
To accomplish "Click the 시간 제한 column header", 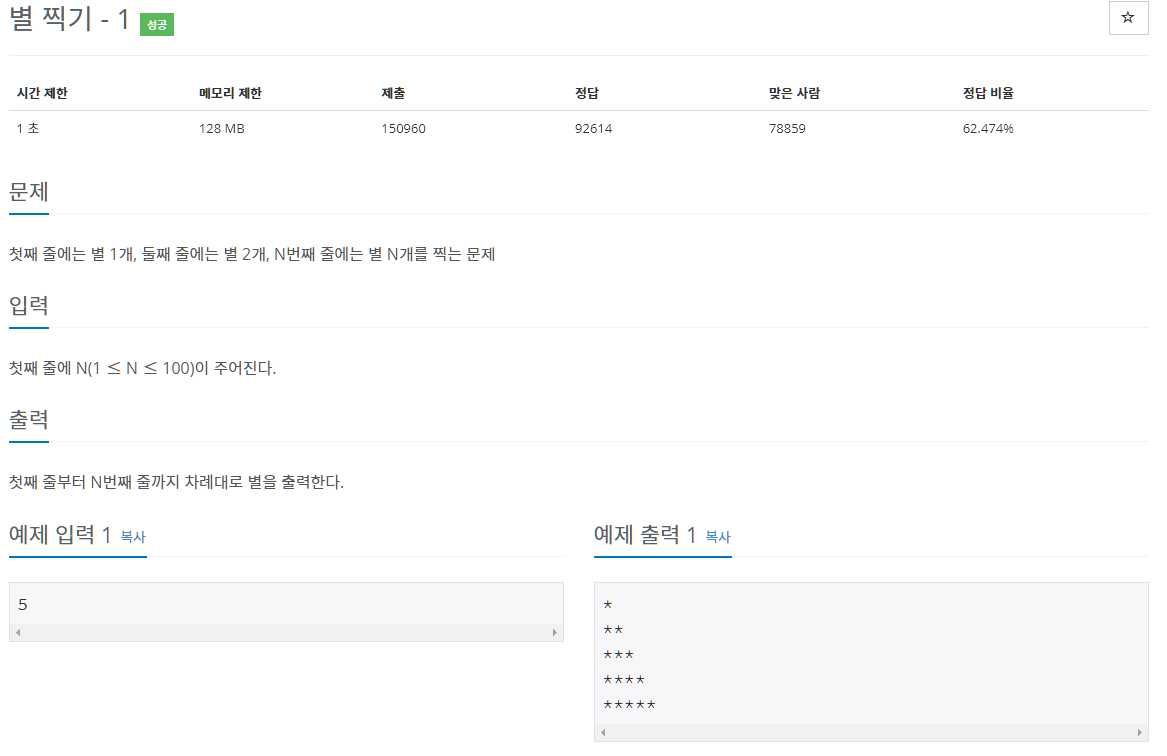I will click(x=42, y=93).
